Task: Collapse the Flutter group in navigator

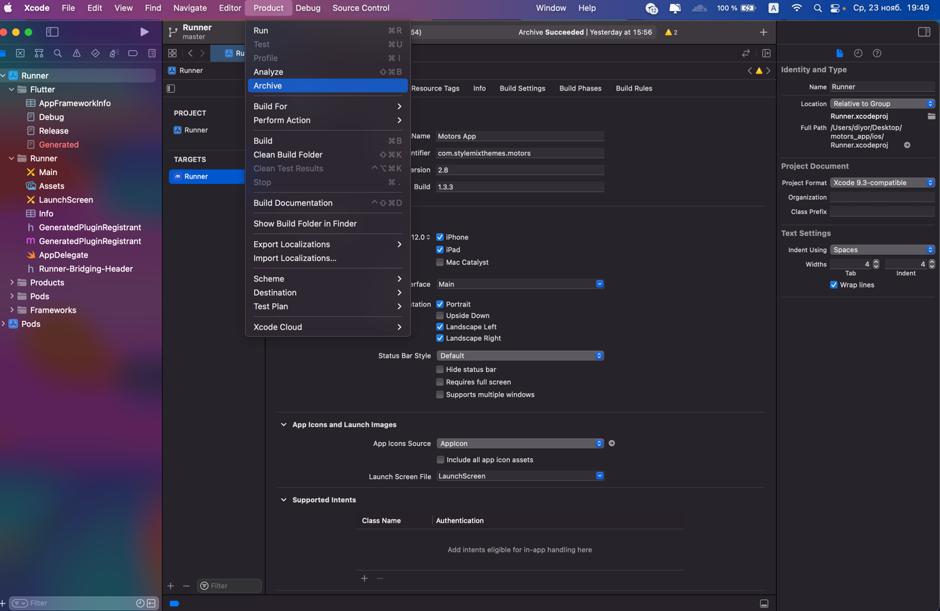Action: tap(12, 89)
